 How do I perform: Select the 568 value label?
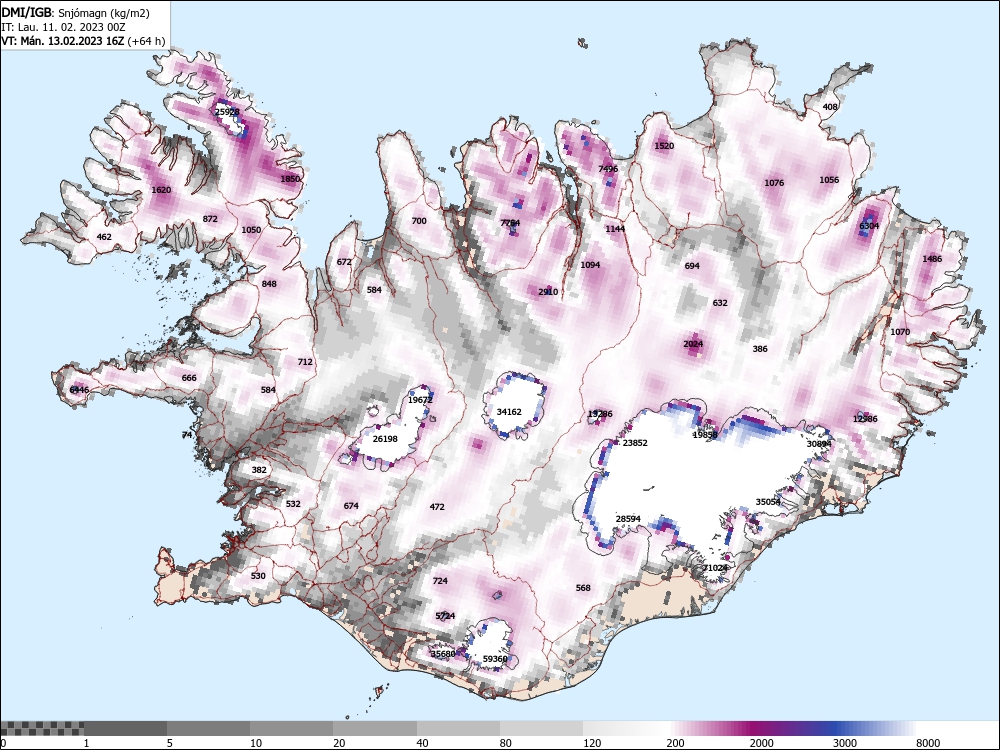[x=583, y=588]
